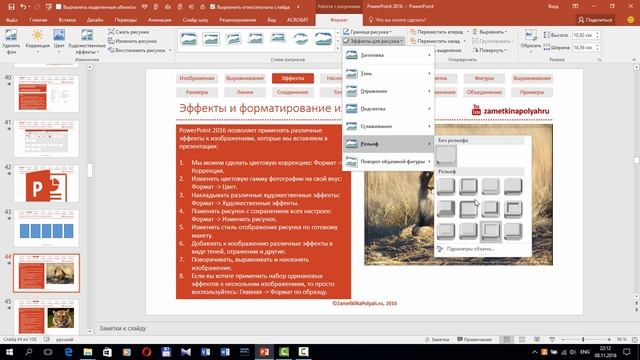640x360 pixels.
Task: Save the presentation with the floppy icon
Action: coord(11,7)
